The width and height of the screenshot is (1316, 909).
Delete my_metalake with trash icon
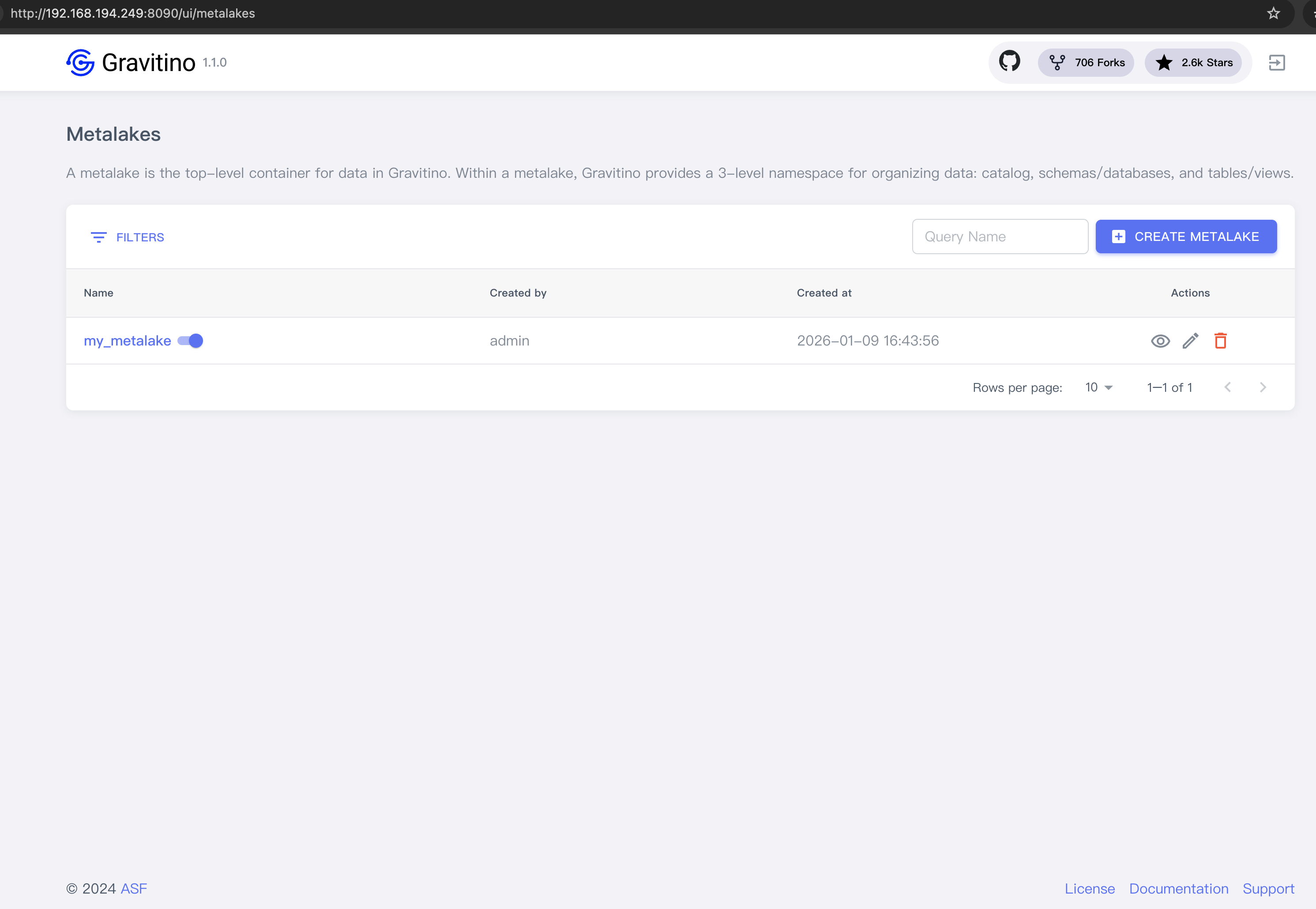1220,341
